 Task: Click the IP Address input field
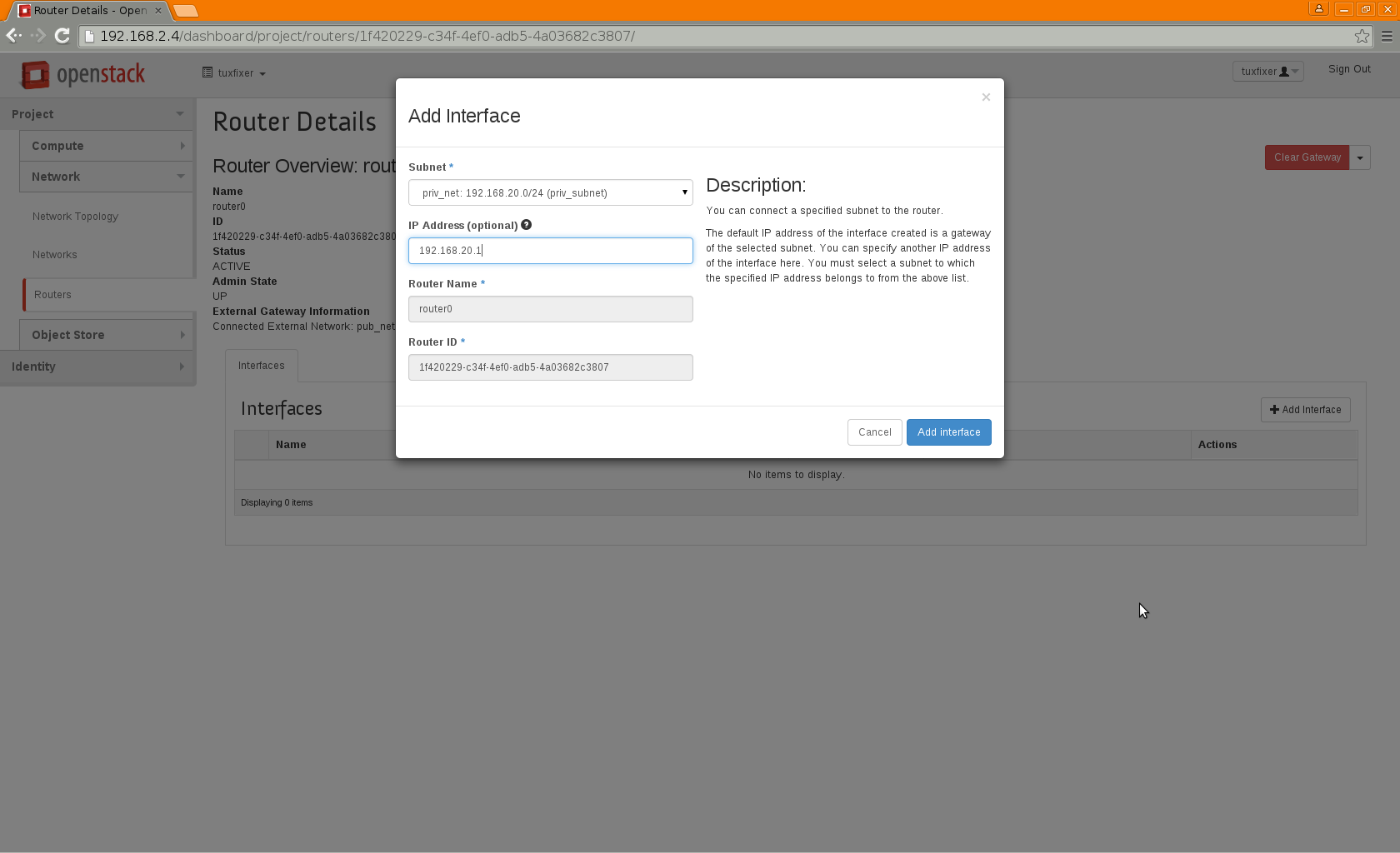point(550,251)
